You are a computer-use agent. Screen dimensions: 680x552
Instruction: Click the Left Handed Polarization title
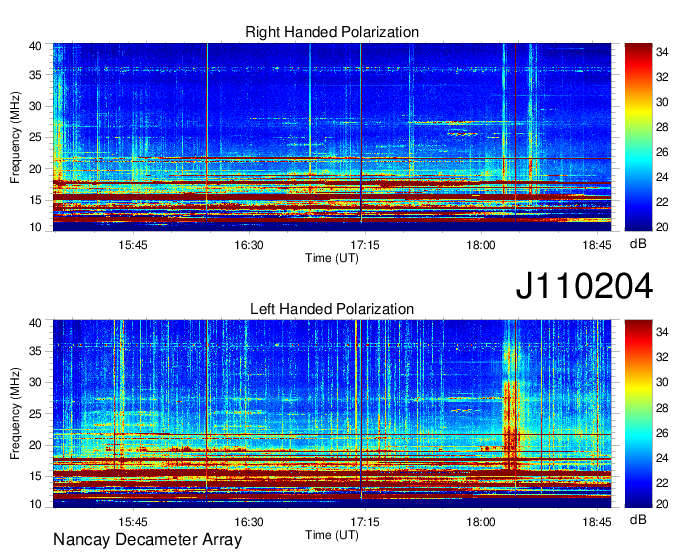(332, 309)
